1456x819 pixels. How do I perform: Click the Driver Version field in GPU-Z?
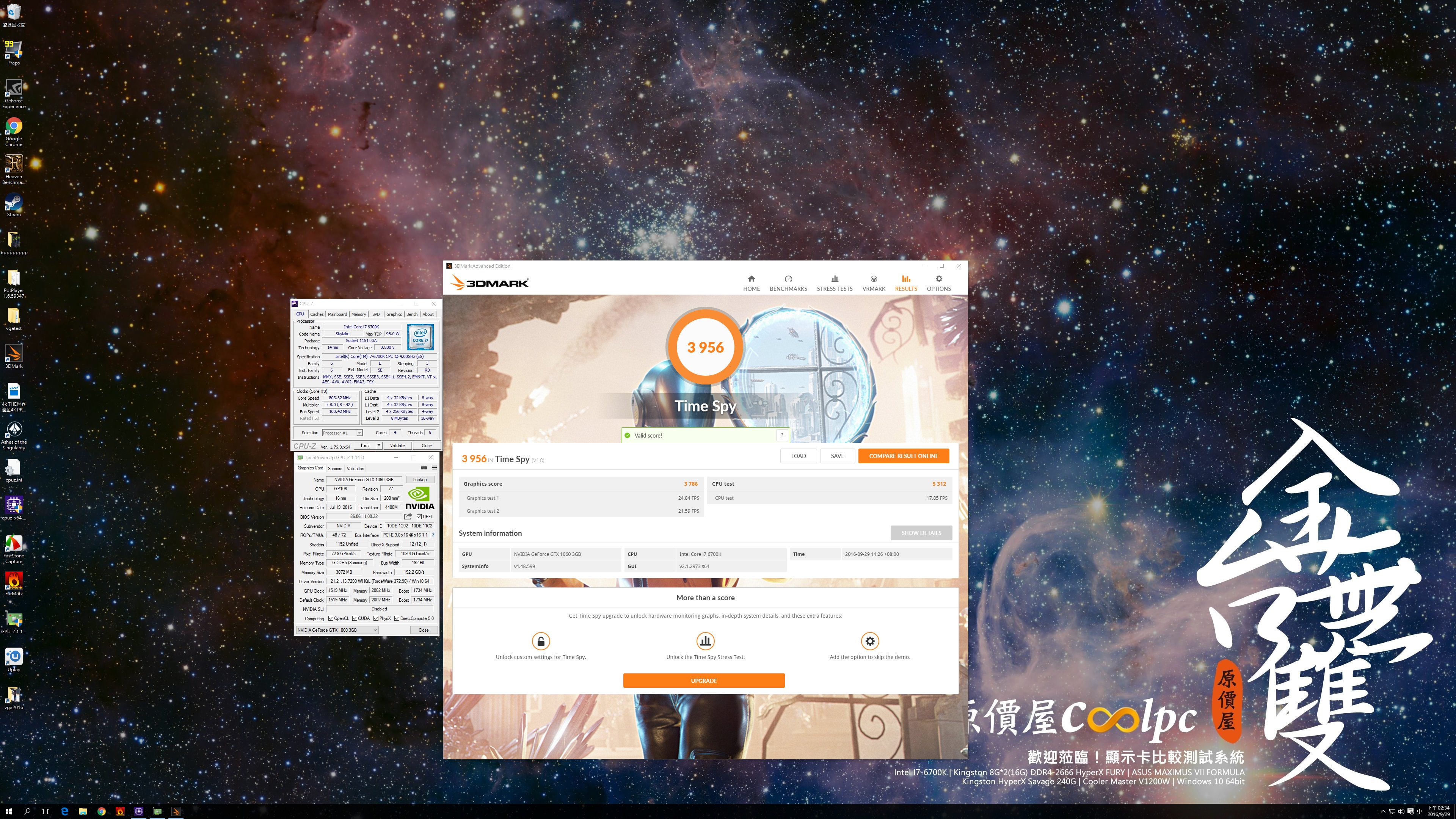(x=380, y=581)
